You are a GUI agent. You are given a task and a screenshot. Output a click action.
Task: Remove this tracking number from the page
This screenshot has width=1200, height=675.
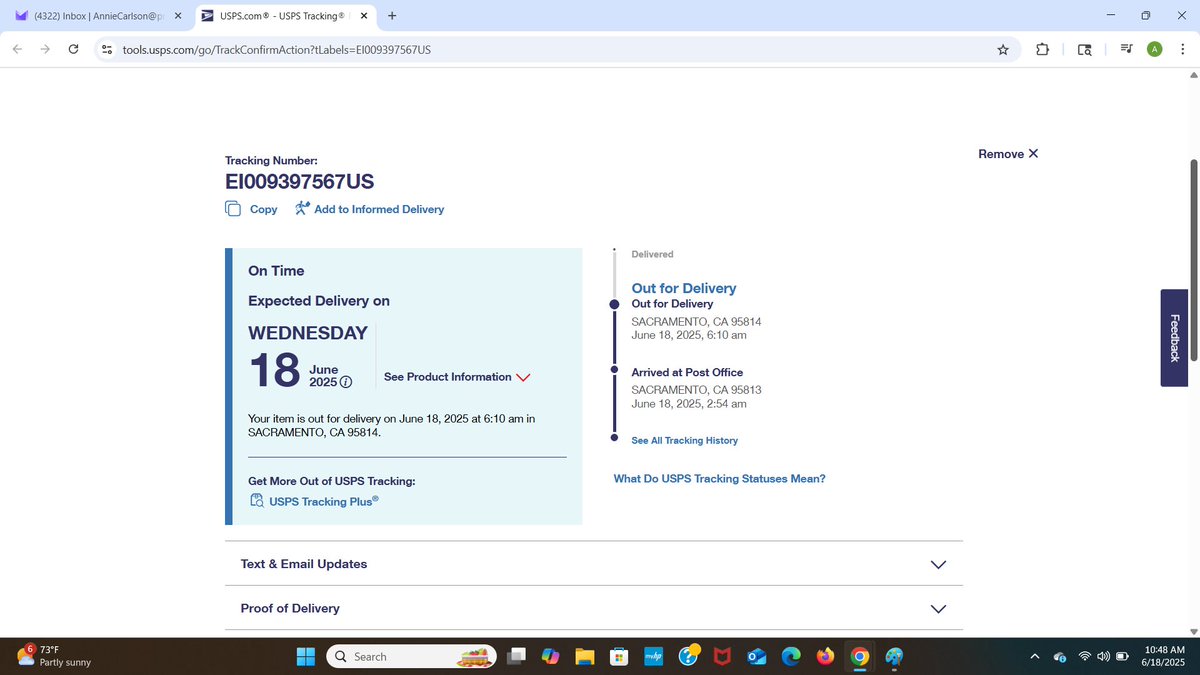[1008, 154]
